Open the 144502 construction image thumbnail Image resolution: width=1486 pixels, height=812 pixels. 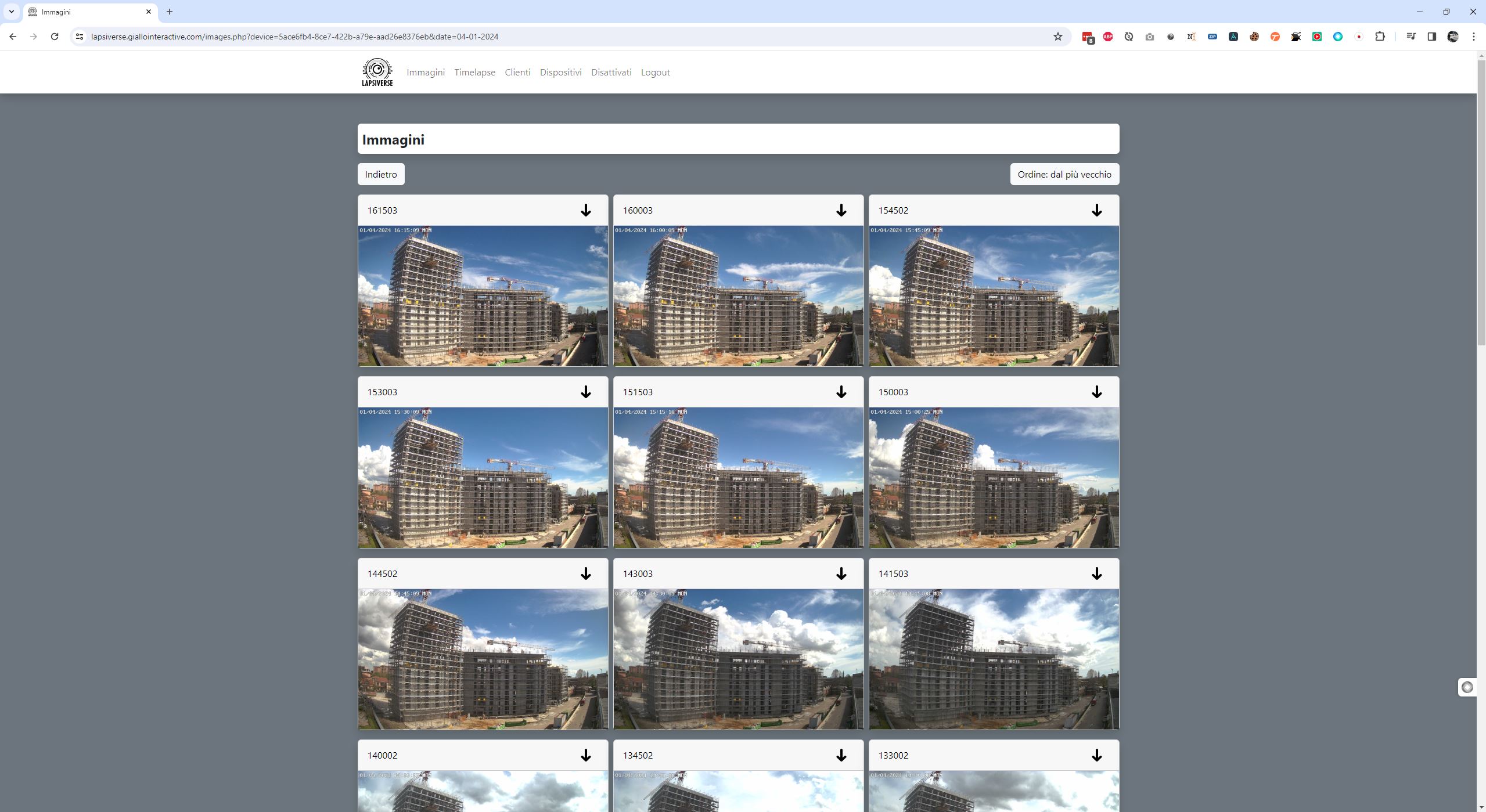[483, 659]
